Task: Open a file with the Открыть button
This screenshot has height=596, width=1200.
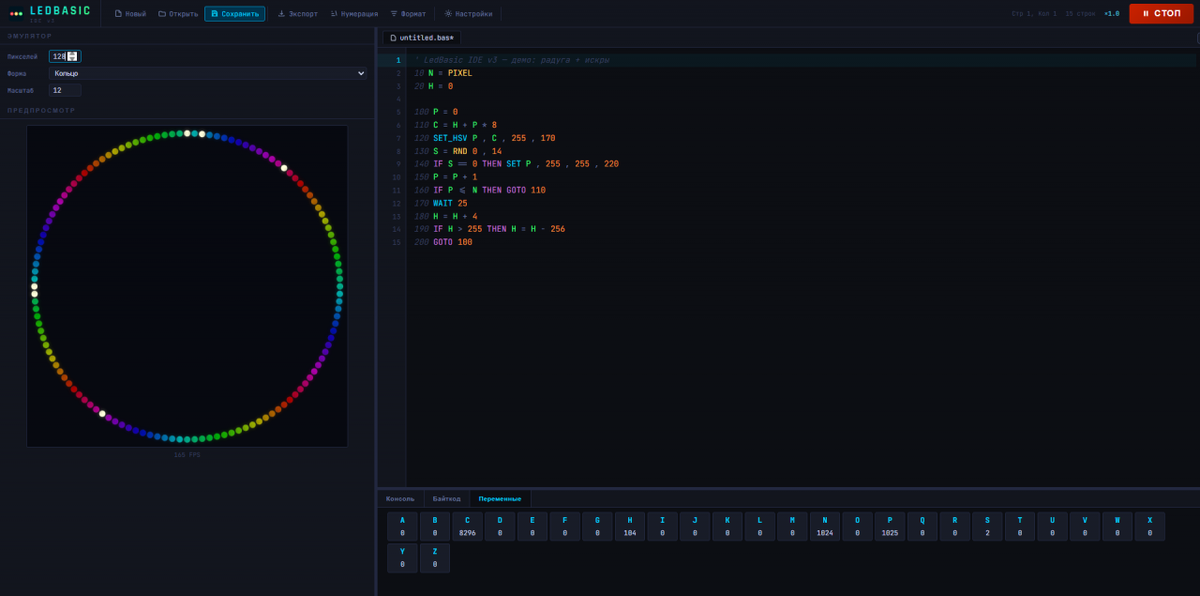Action: [178, 14]
